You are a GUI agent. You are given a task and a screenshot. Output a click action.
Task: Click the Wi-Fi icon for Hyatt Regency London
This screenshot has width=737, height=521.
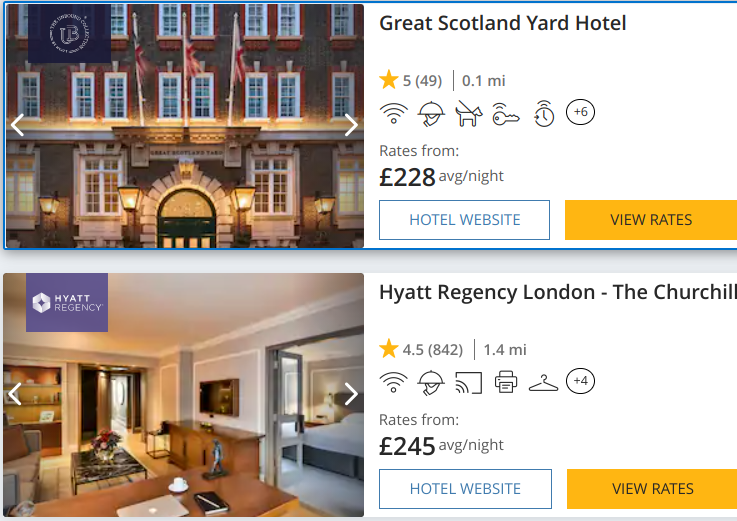[x=393, y=382]
